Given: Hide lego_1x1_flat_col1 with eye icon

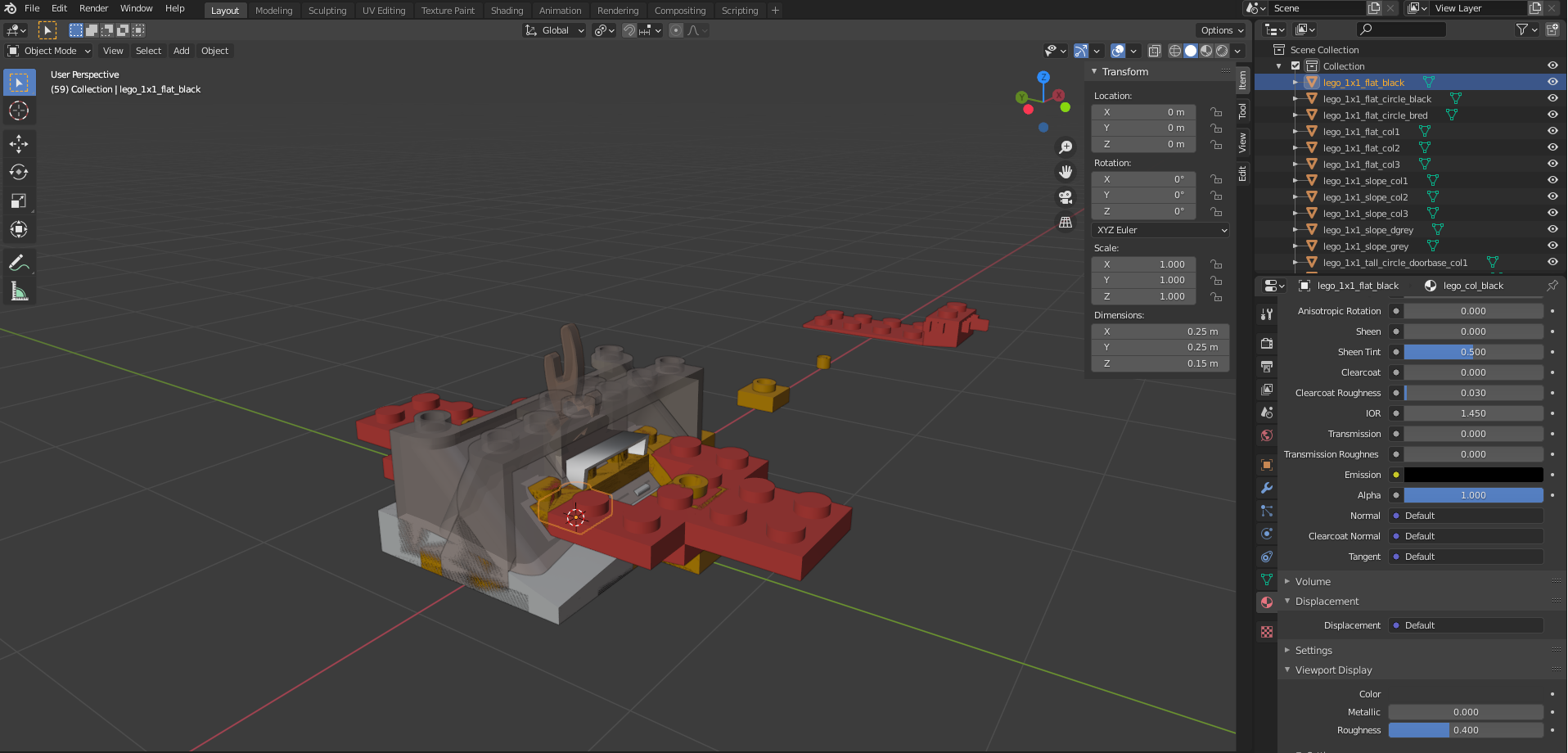Looking at the screenshot, I should (x=1552, y=131).
